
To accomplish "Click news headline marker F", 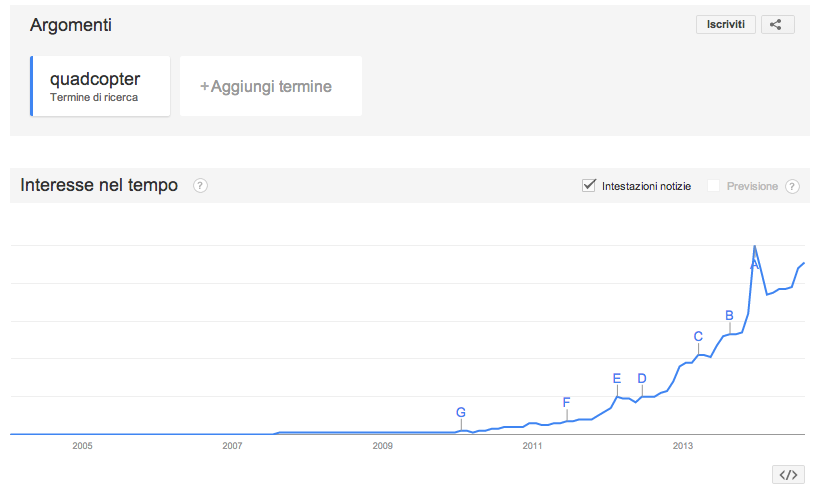I will click(566, 403).
